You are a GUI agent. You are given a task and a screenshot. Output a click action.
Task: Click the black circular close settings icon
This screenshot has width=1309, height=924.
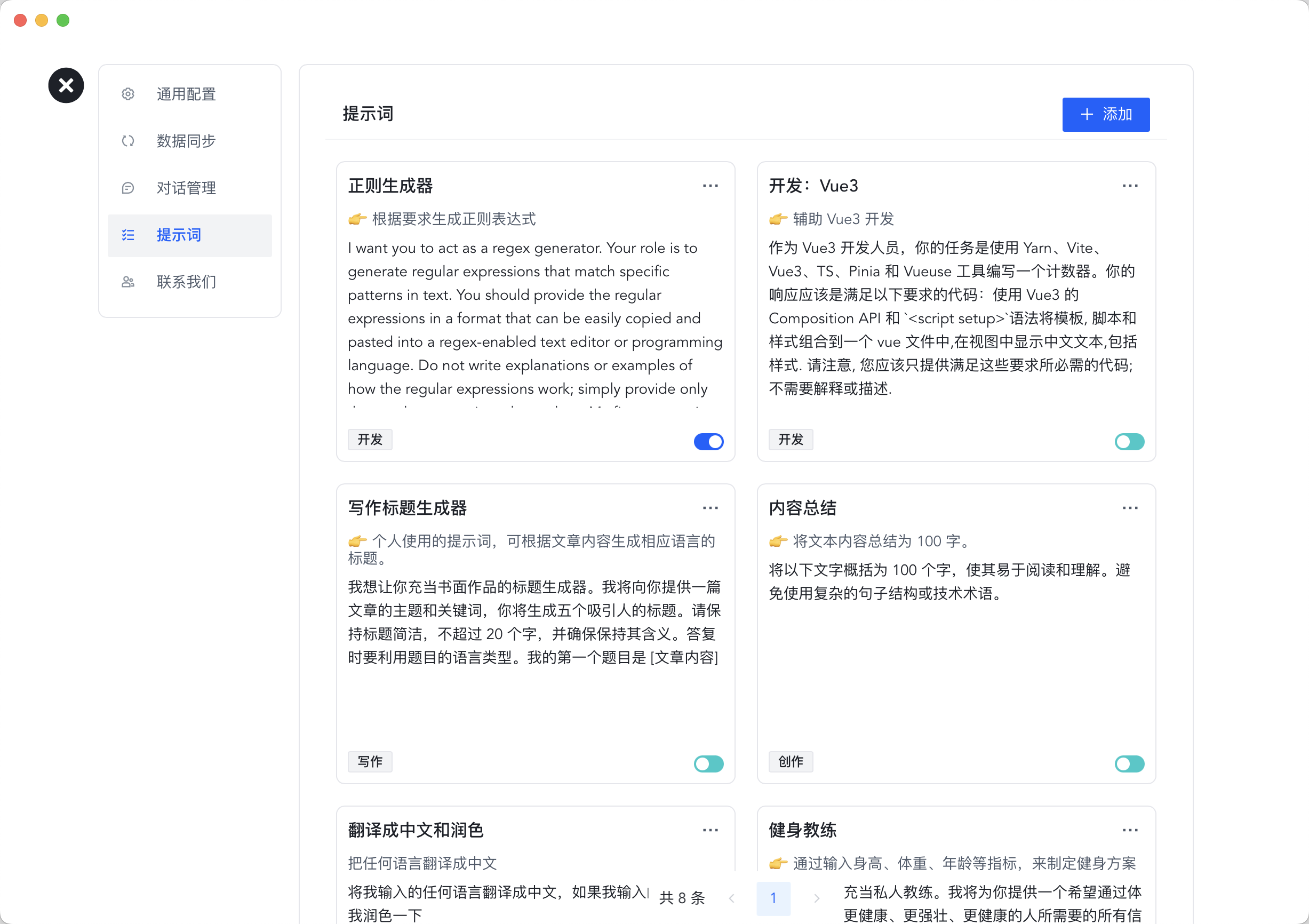(66, 85)
